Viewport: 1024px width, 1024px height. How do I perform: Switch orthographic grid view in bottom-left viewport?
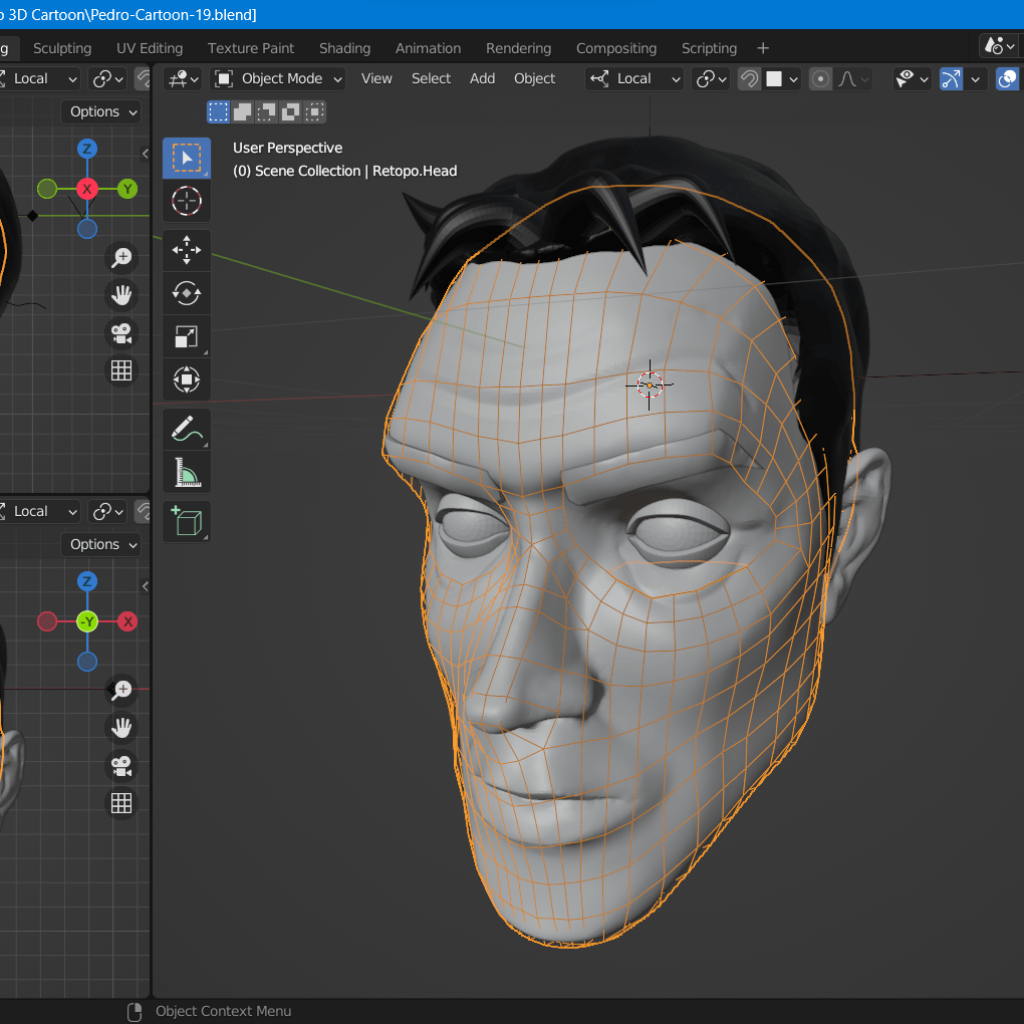point(121,803)
